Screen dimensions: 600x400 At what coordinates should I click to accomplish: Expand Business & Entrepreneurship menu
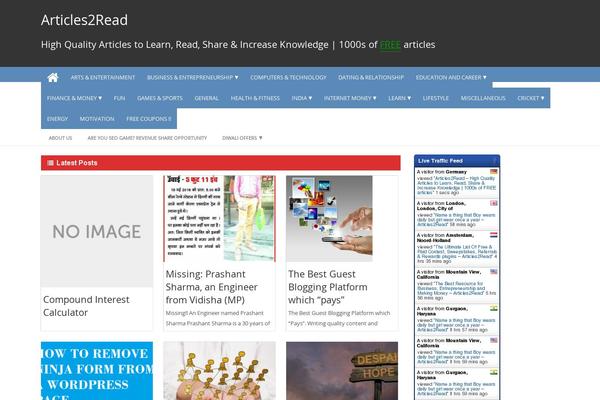coord(192,78)
